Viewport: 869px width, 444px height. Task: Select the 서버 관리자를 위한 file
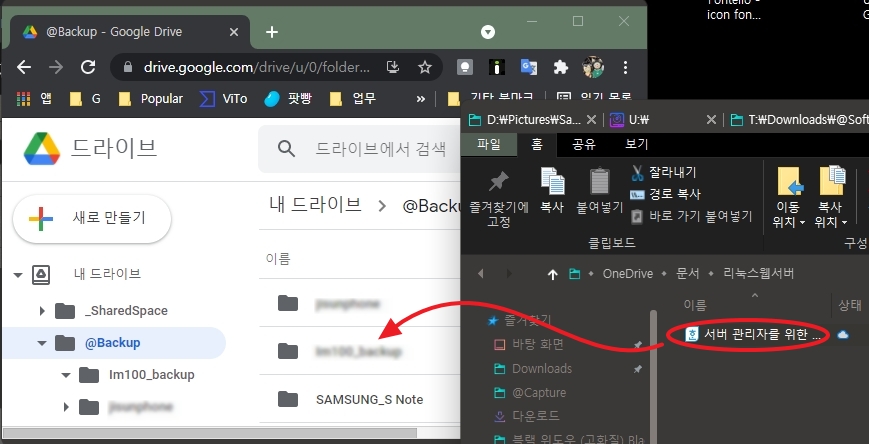click(753, 334)
